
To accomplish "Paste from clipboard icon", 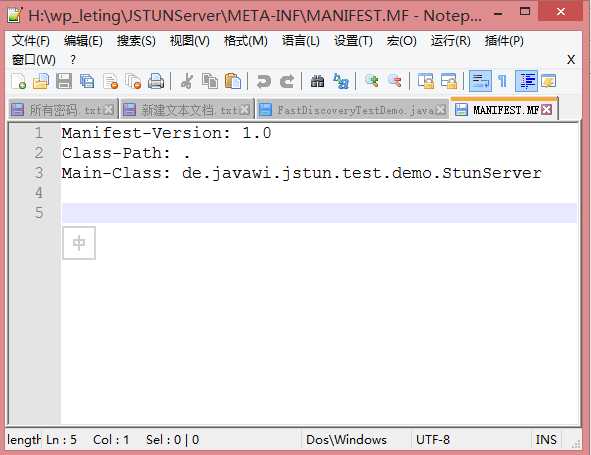I will (x=233, y=81).
